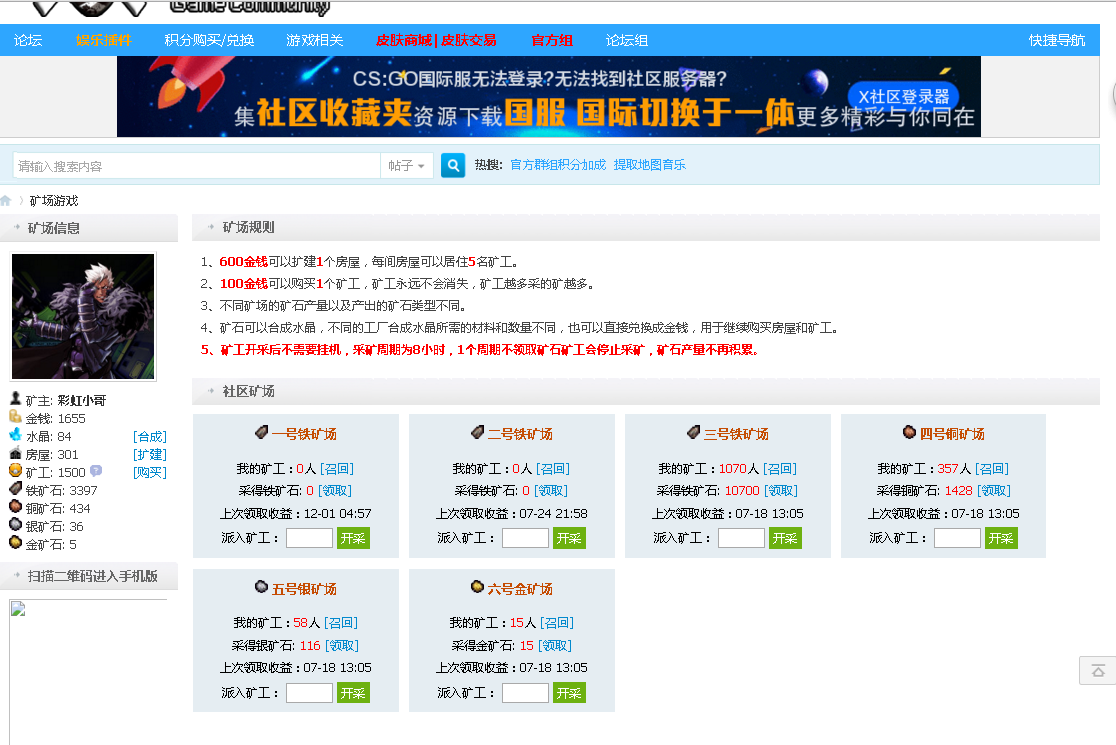Image resolution: width=1116 pixels, height=745 pixels.
Task: Click 开采 button on 三号铁矿场
Action: [x=785, y=537]
